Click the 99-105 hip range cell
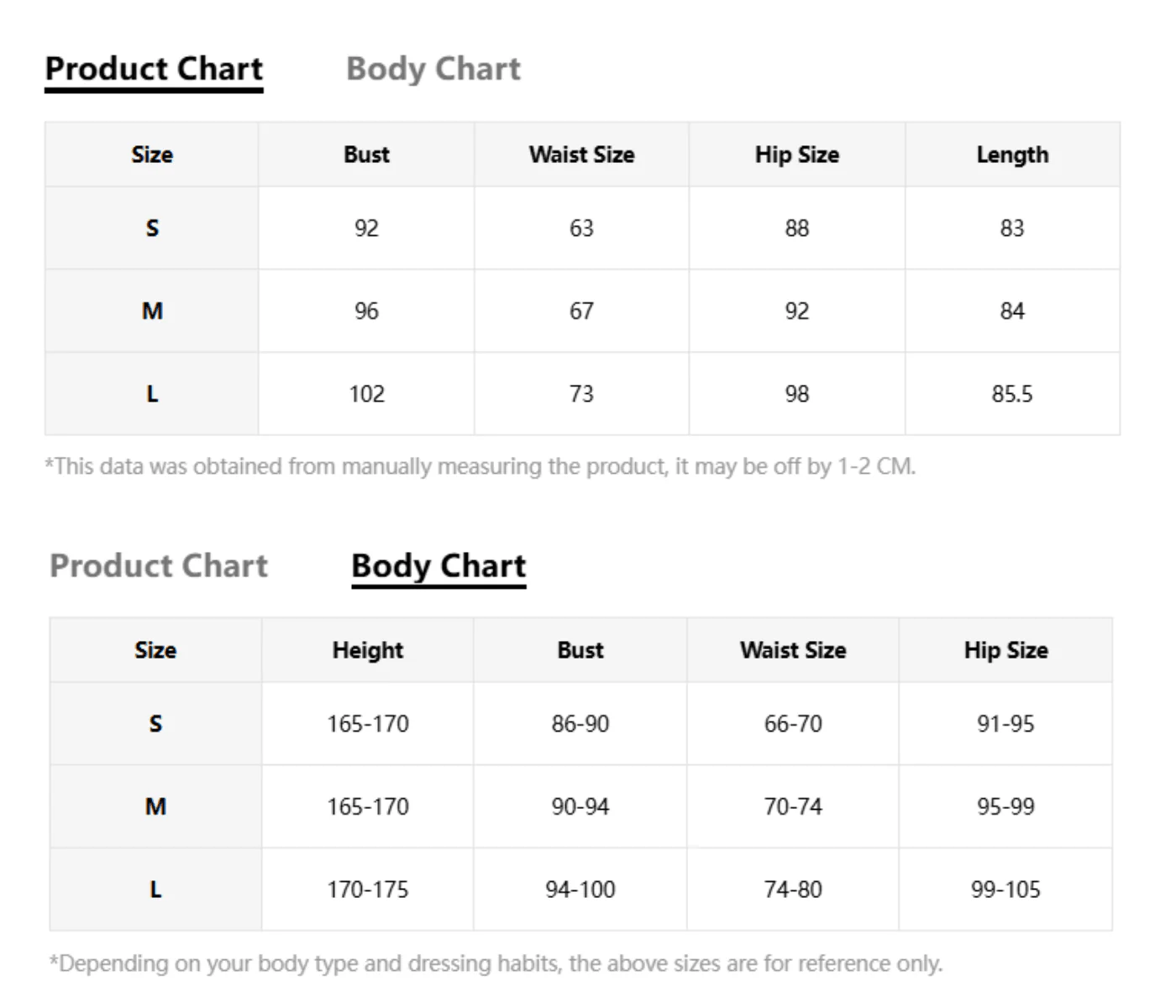Viewport: 1176px width, 1008px height. 1005,890
